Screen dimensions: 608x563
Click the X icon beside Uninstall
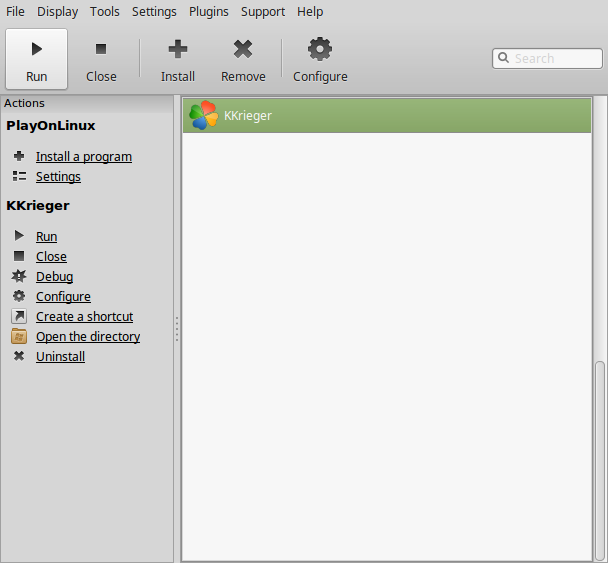point(19,356)
